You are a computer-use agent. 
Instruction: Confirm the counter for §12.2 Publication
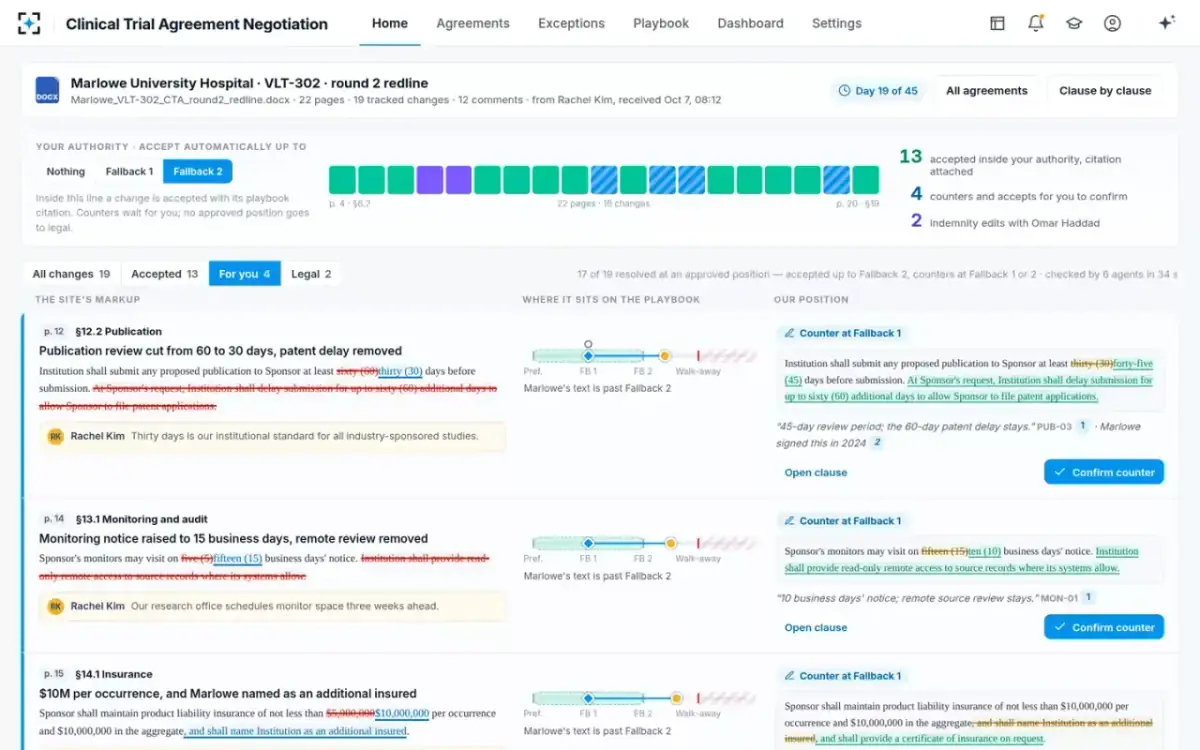pos(1104,472)
